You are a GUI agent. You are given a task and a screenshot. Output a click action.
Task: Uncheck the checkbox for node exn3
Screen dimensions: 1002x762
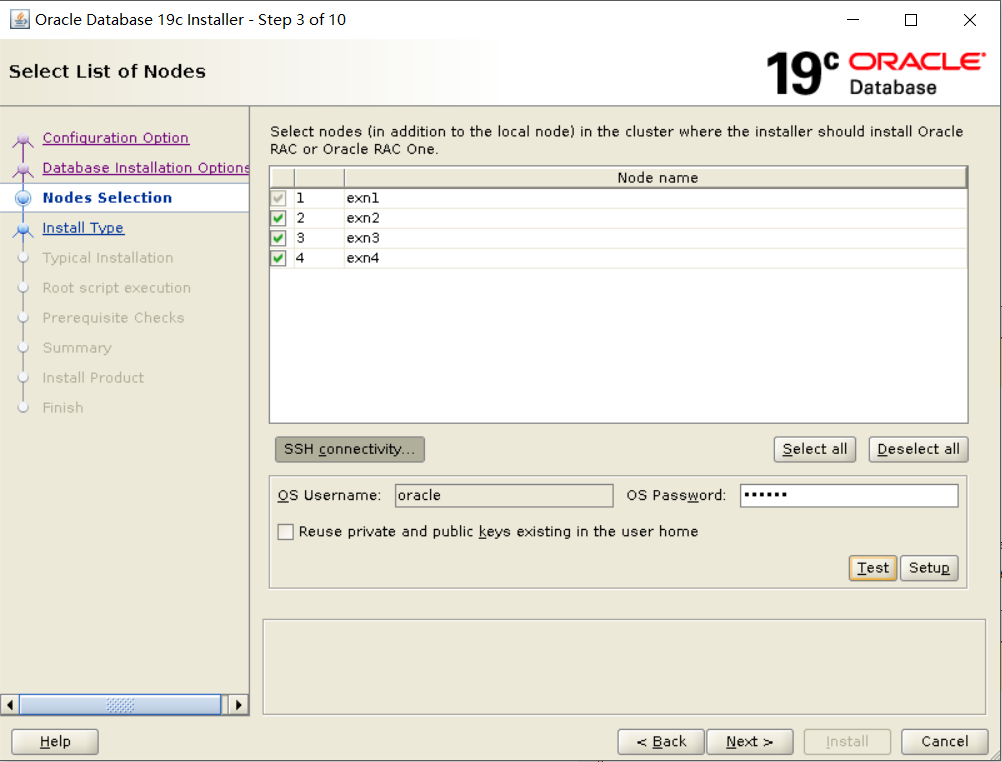point(278,238)
